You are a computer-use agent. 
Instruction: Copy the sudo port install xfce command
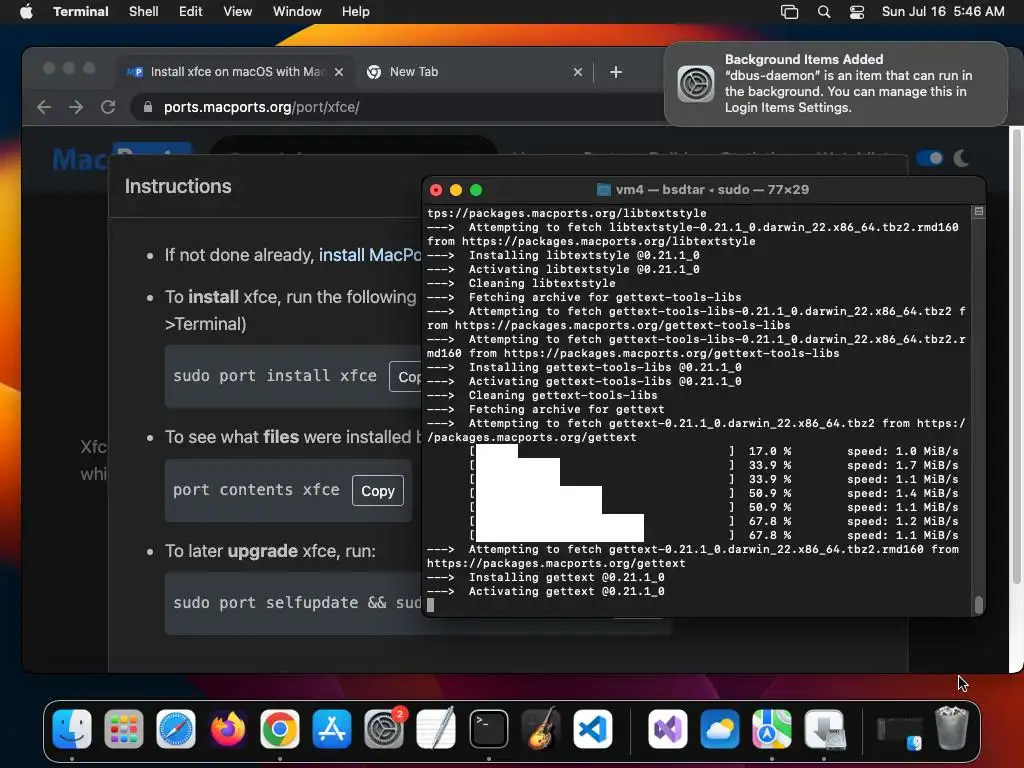pyautogui.click(x=406, y=377)
